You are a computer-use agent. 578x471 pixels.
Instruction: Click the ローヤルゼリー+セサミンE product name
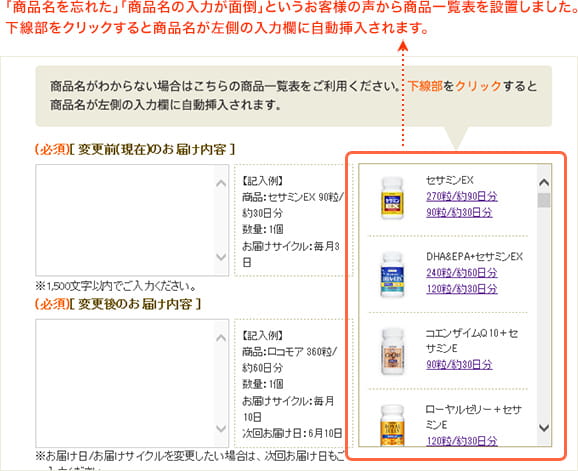click(473, 417)
